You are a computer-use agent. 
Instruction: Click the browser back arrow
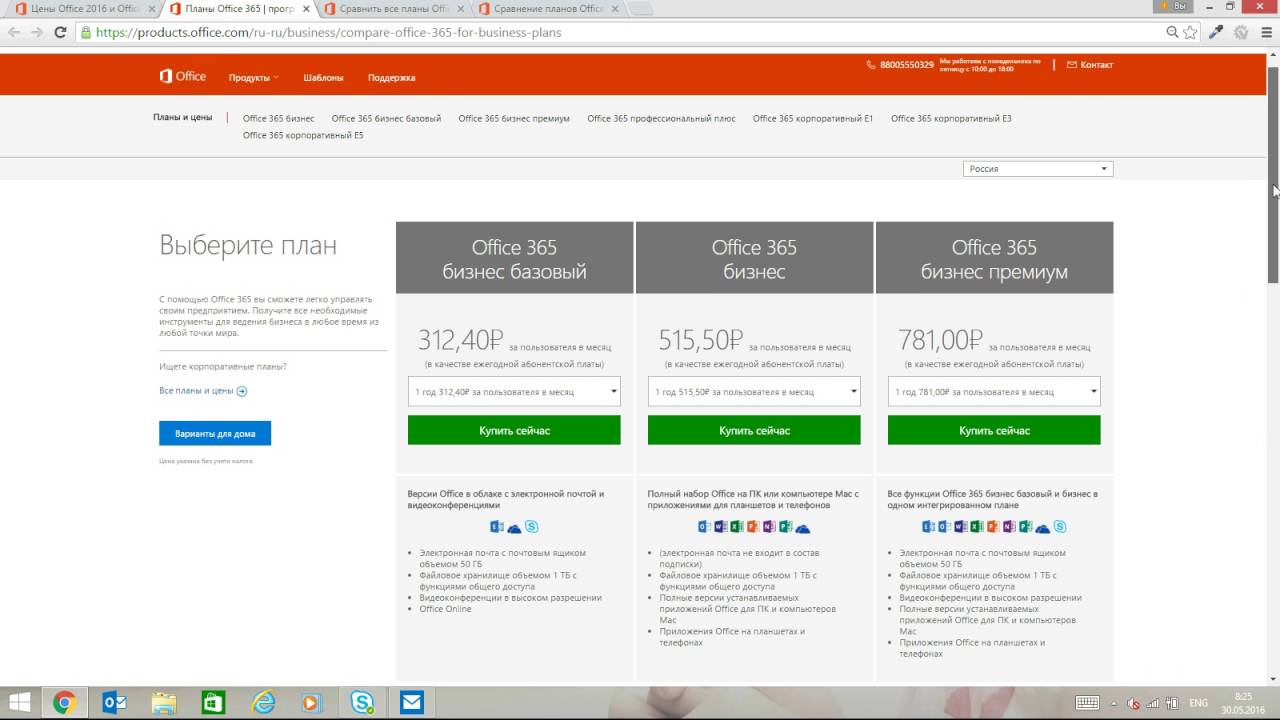coord(13,32)
